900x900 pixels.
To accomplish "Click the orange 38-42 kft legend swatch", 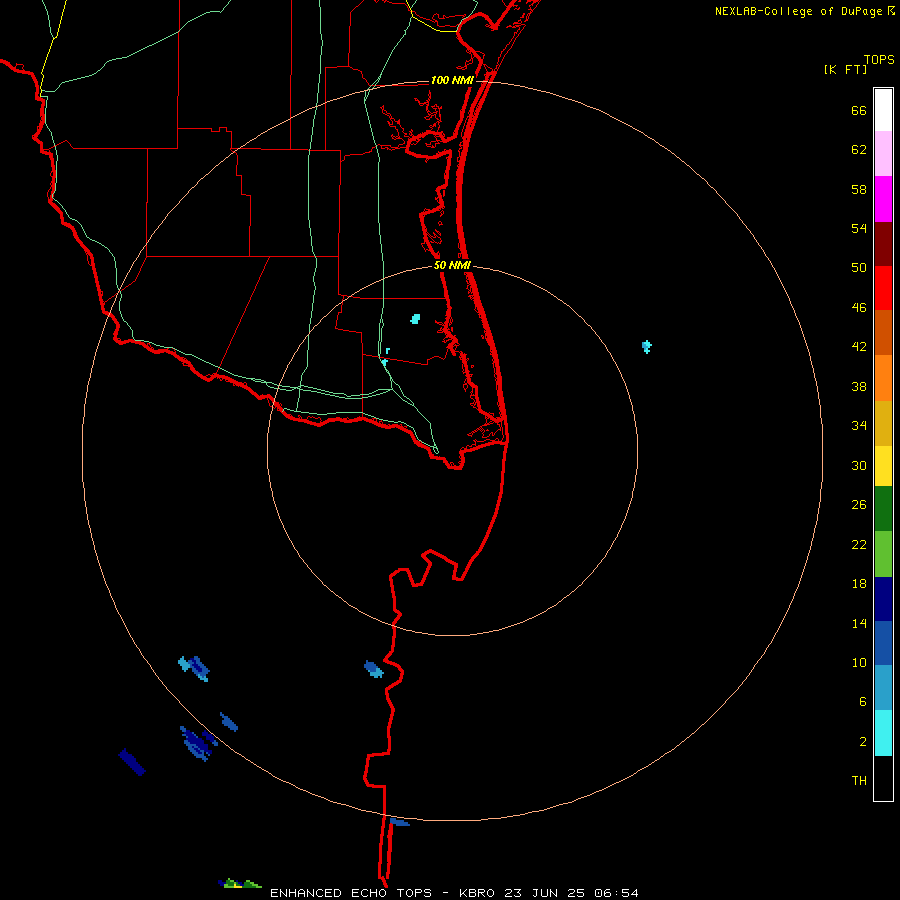I will [x=883, y=377].
